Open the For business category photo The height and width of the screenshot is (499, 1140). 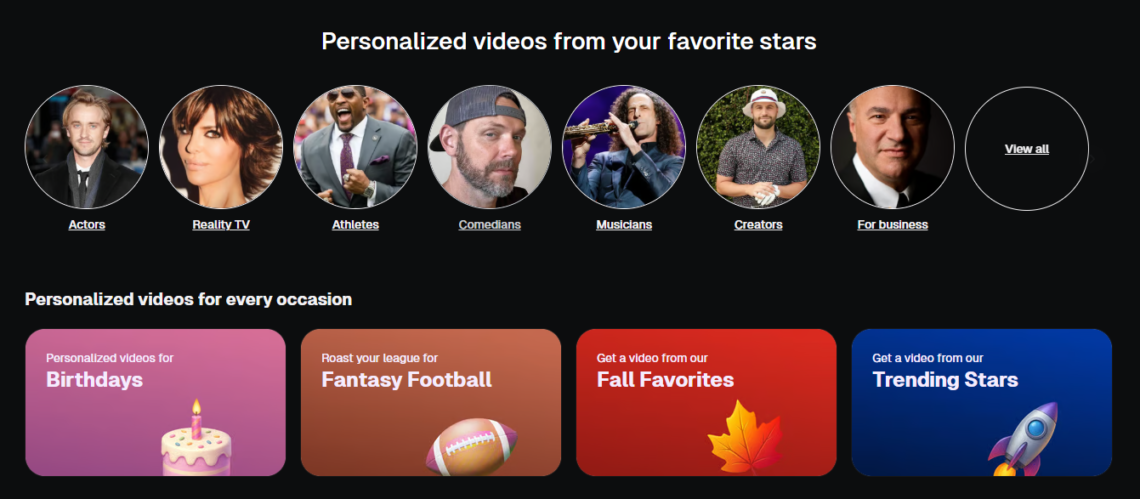coord(892,147)
